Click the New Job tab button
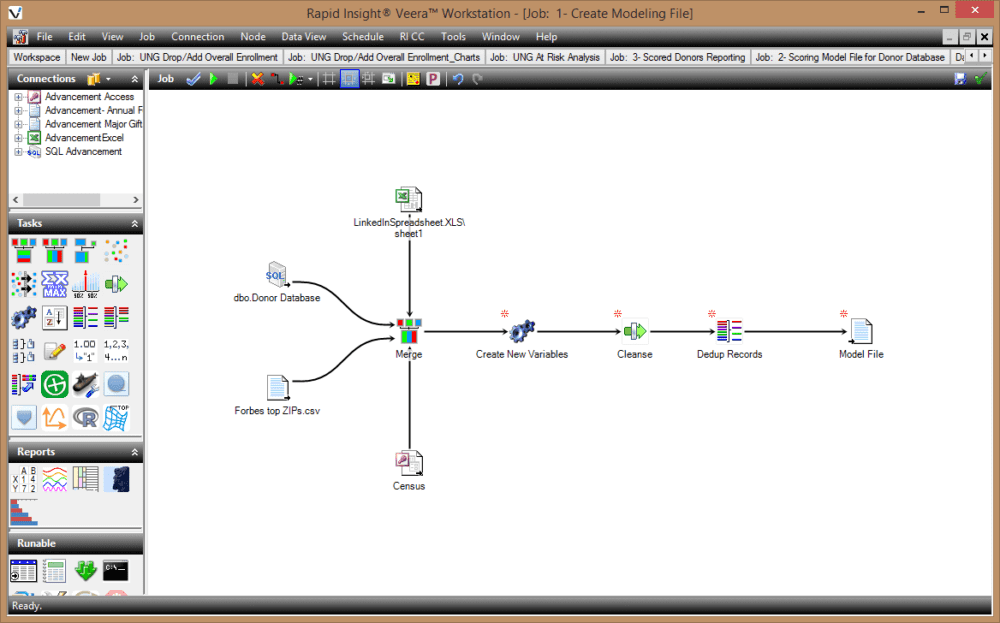The height and width of the screenshot is (623, 1000). point(88,57)
